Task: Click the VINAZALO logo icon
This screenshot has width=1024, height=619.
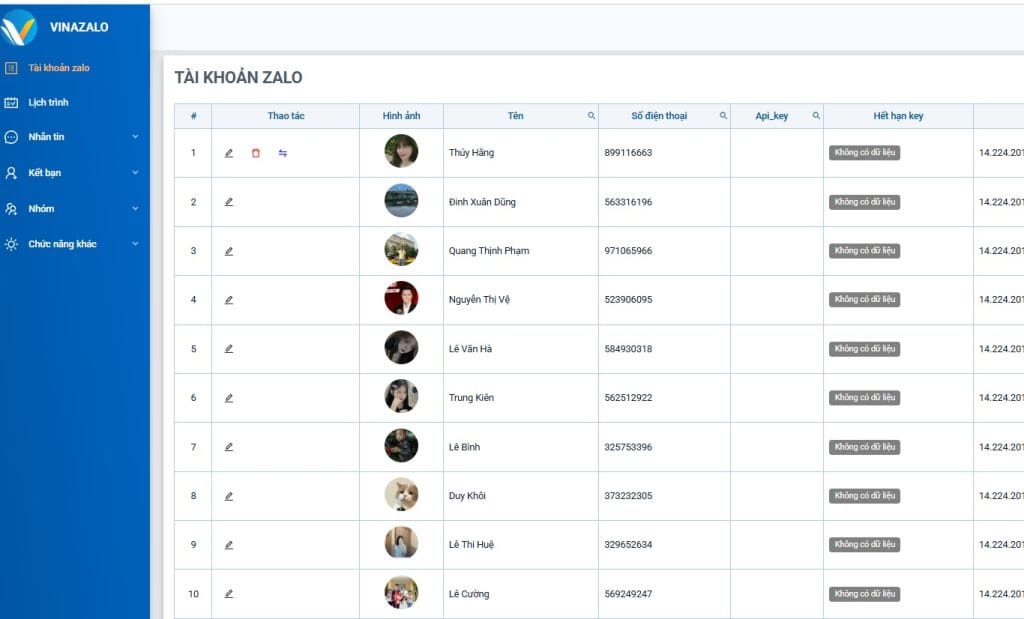Action: coord(20,27)
